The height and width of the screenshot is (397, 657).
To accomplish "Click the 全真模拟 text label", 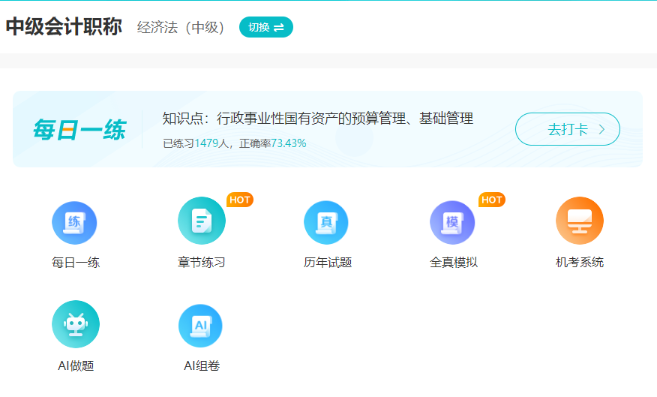I will [x=454, y=262].
